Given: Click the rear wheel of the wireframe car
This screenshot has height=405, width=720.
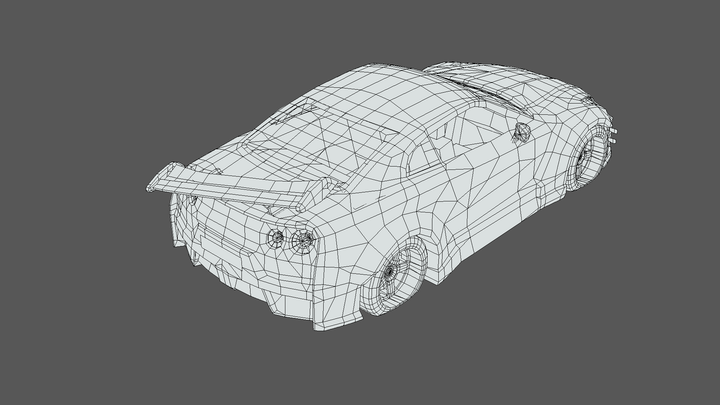Looking at the screenshot, I should [394, 275].
